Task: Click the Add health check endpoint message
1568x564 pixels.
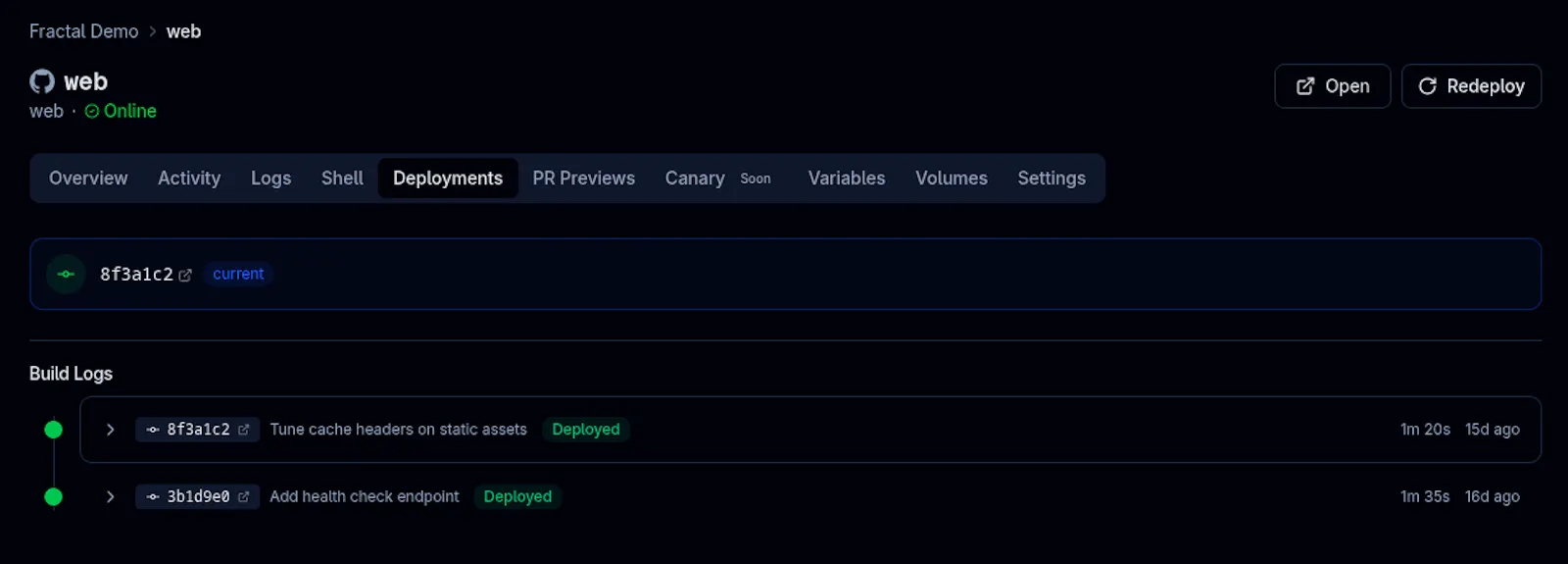Action: pyautogui.click(x=365, y=497)
